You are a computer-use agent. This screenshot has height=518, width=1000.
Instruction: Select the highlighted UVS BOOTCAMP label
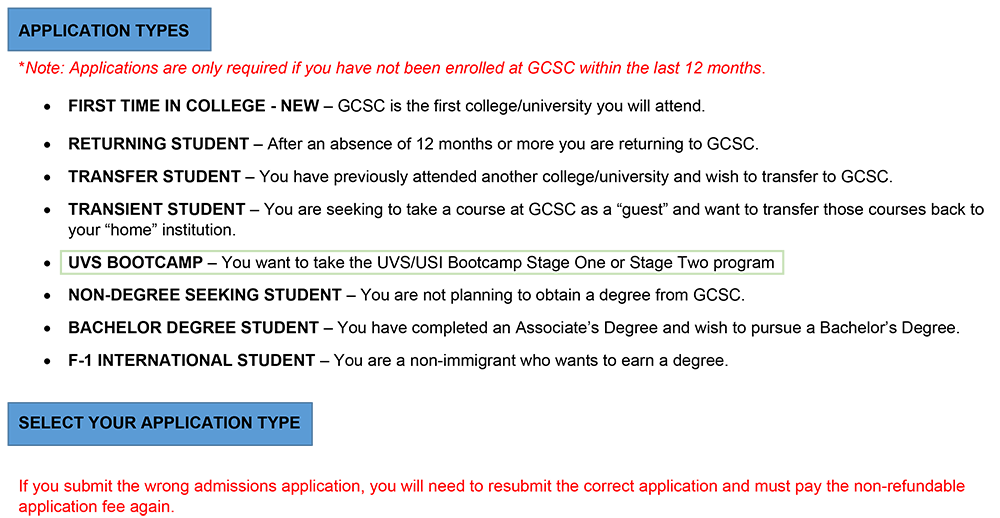[135, 263]
